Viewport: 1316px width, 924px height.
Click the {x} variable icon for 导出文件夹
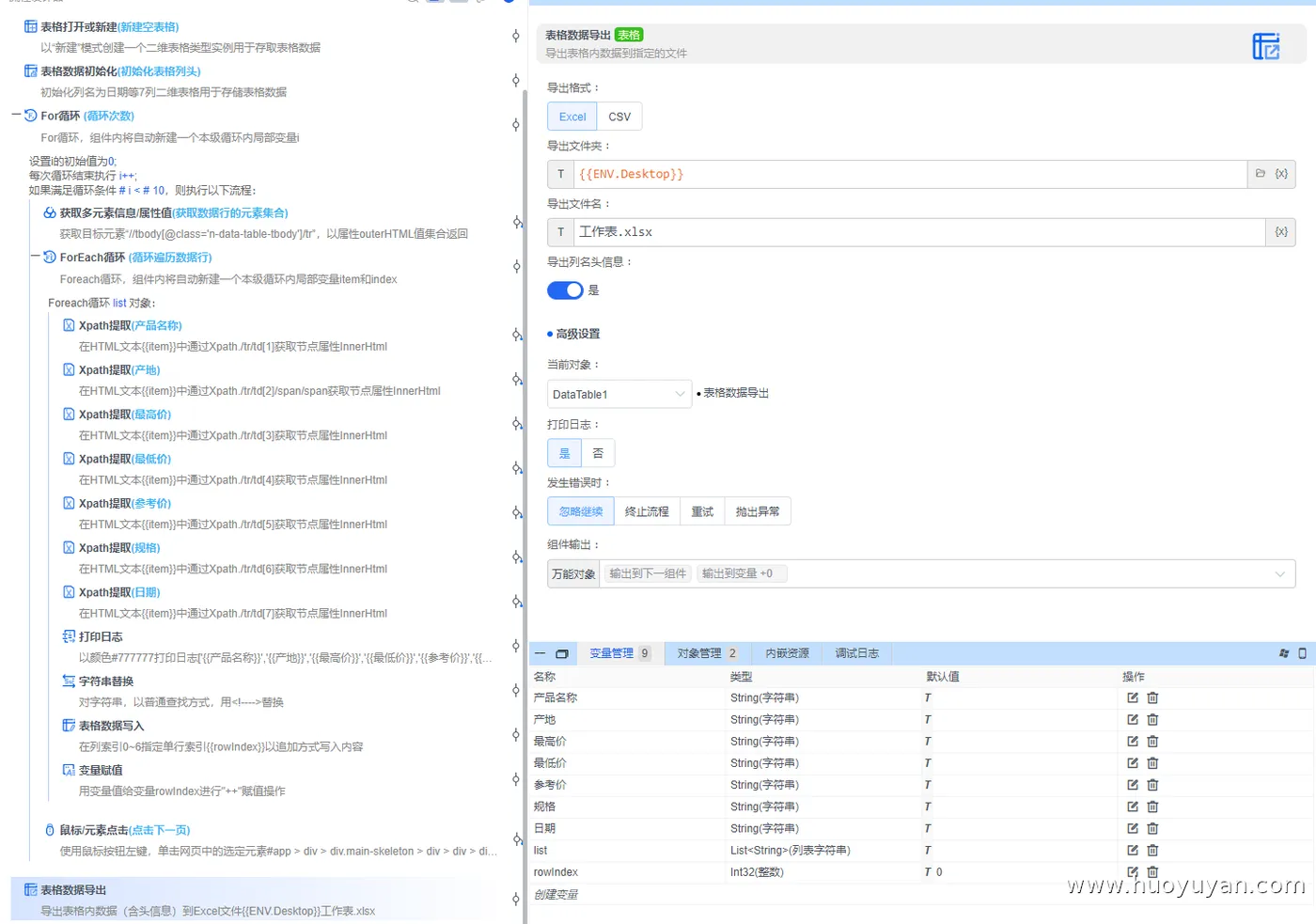click(x=1281, y=174)
